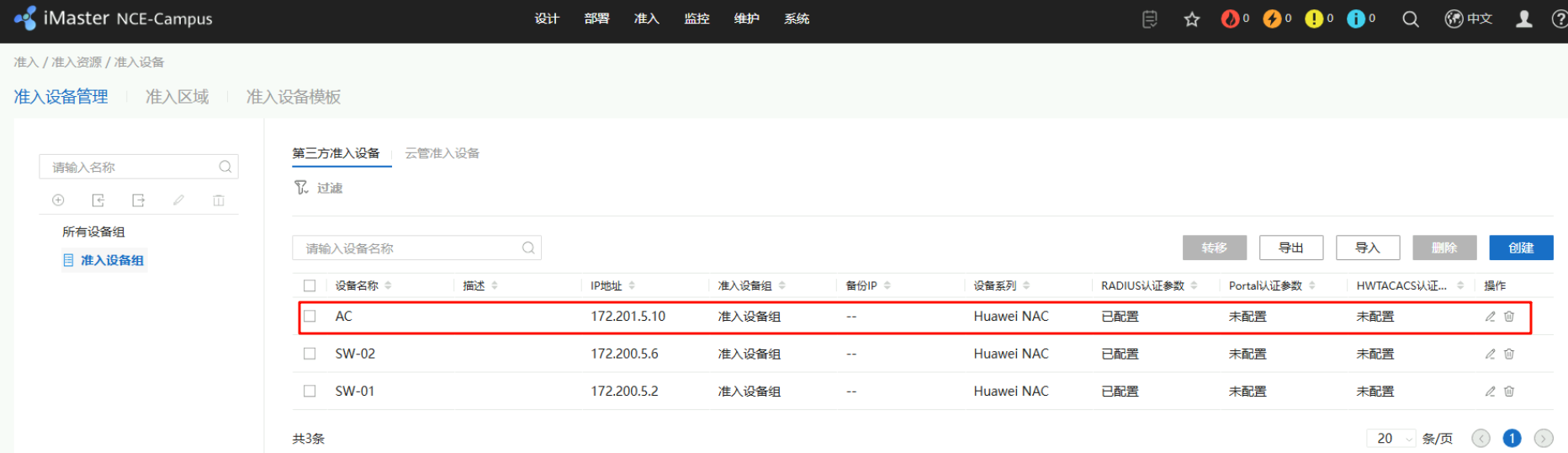Open the 准入区域 tab
This screenshot has width=1568, height=453.
(177, 97)
